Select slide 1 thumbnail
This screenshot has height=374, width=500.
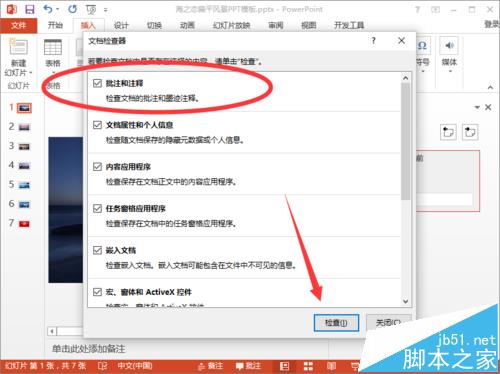(x=24, y=108)
